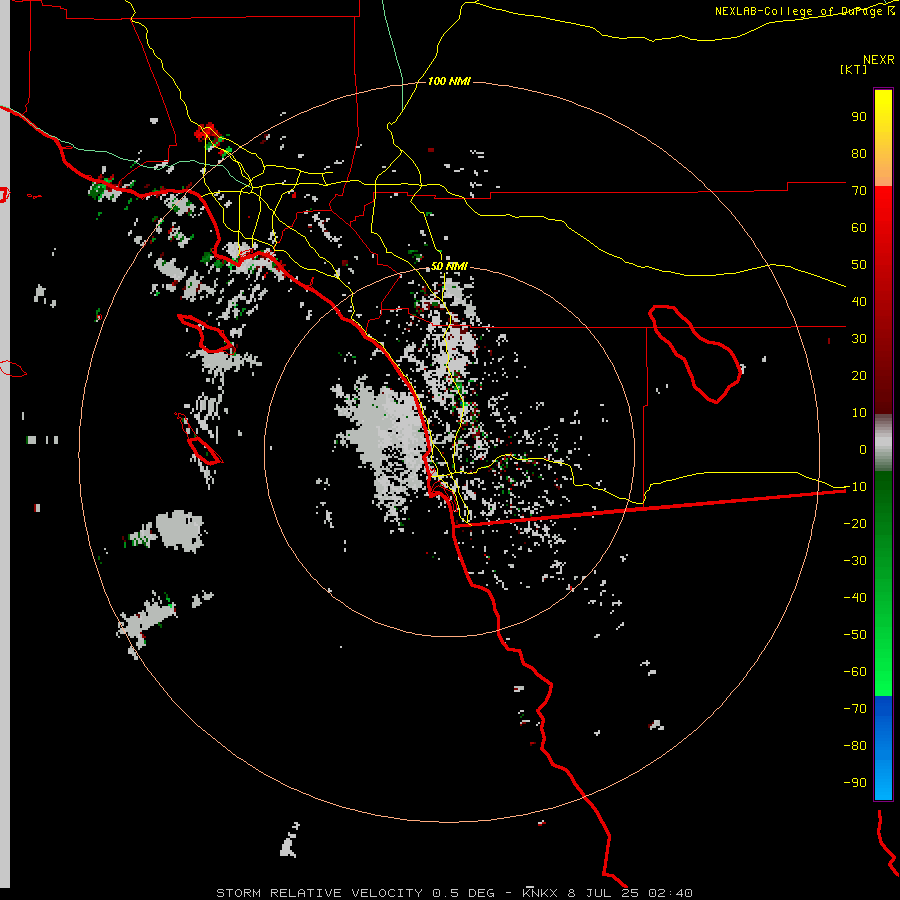
Task: Select the -40 value on the velocity scale
Action: click(x=855, y=598)
